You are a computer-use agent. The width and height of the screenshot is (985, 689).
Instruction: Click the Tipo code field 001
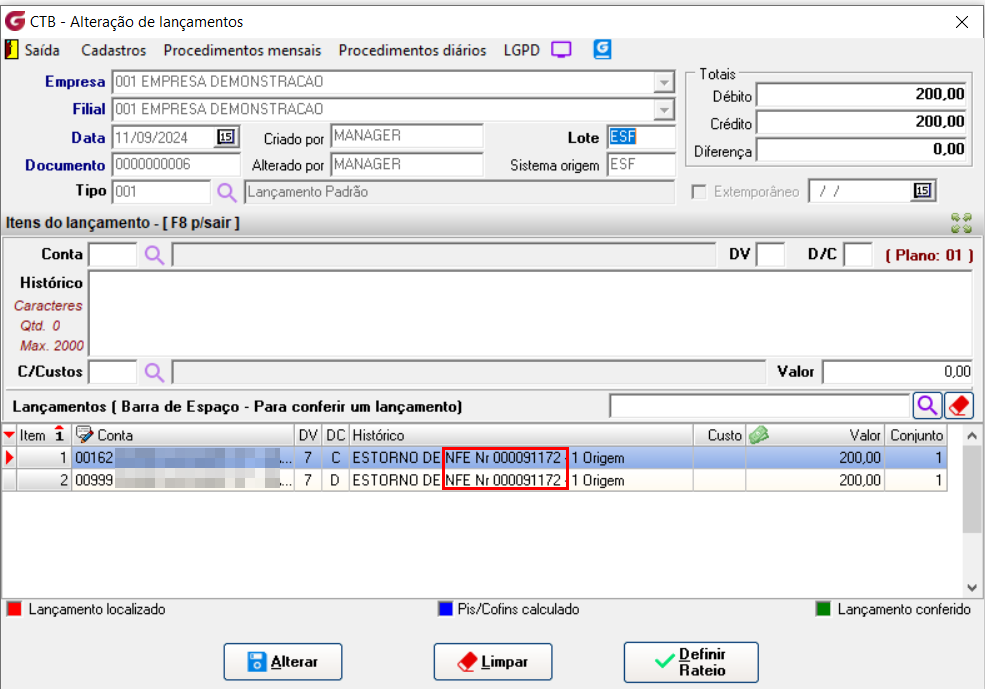click(x=161, y=192)
